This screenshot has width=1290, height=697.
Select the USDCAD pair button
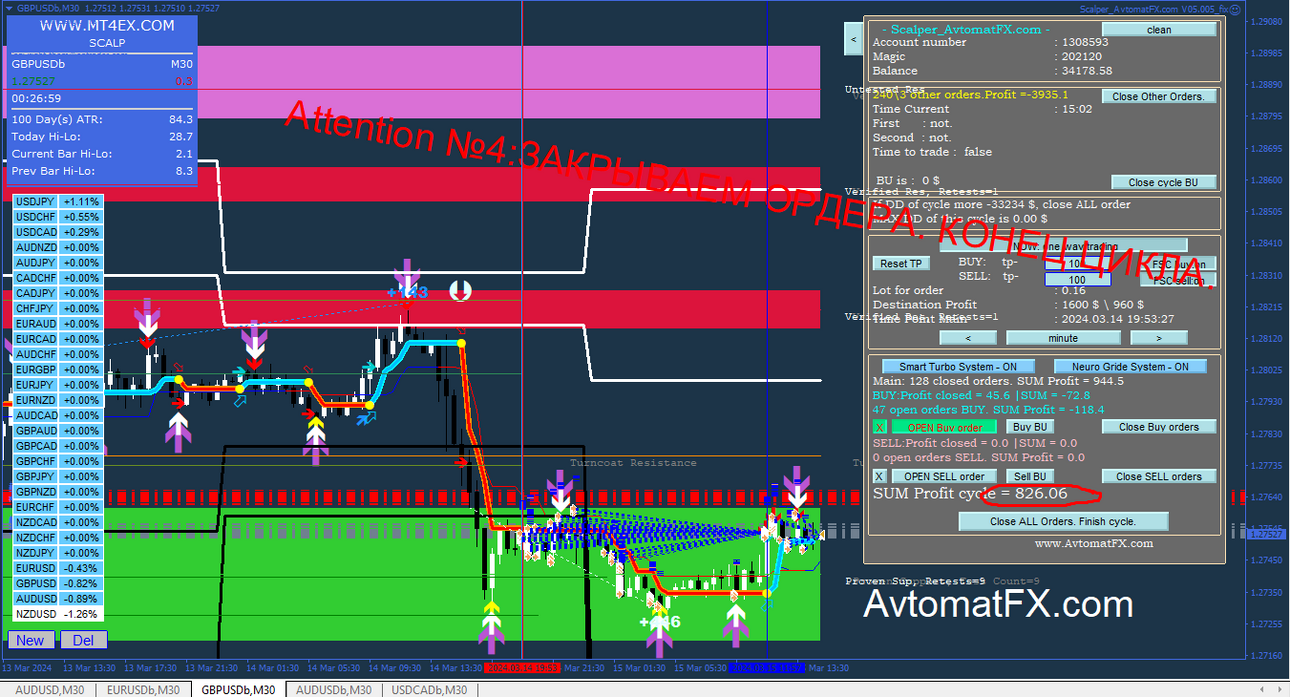point(36,232)
